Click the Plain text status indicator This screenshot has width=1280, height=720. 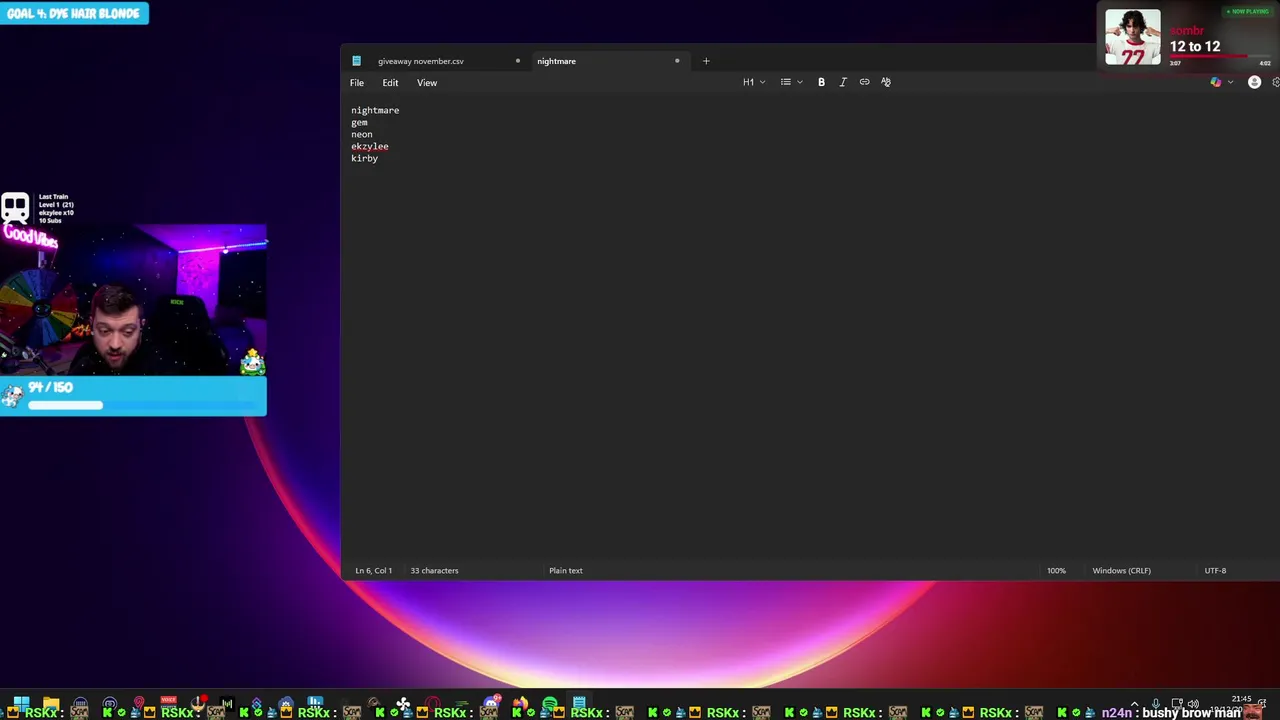(566, 570)
